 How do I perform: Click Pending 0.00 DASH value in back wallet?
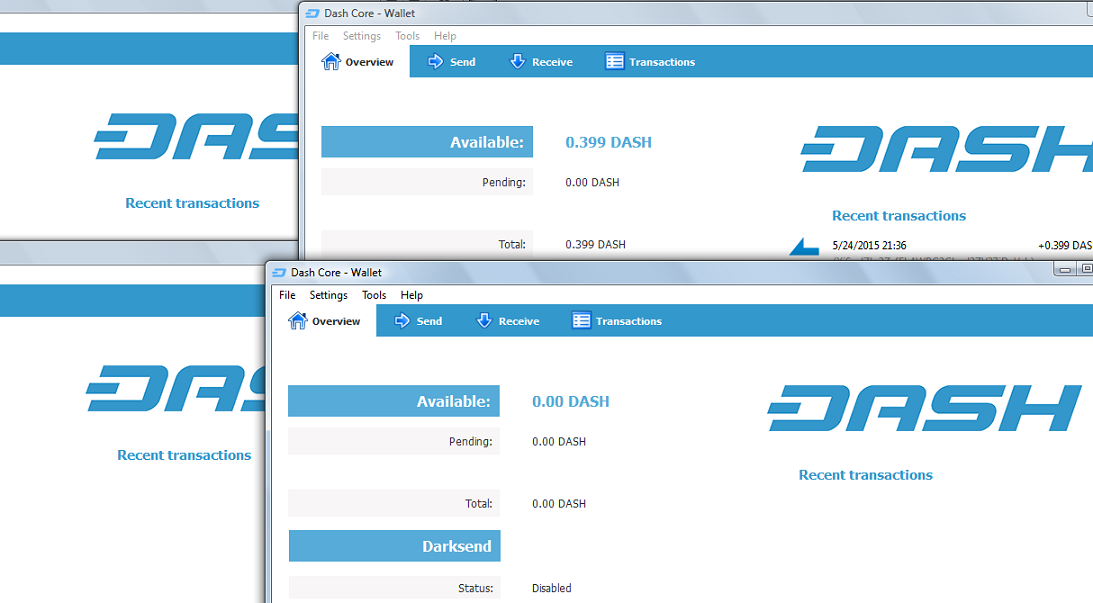[x=593, y=183]
